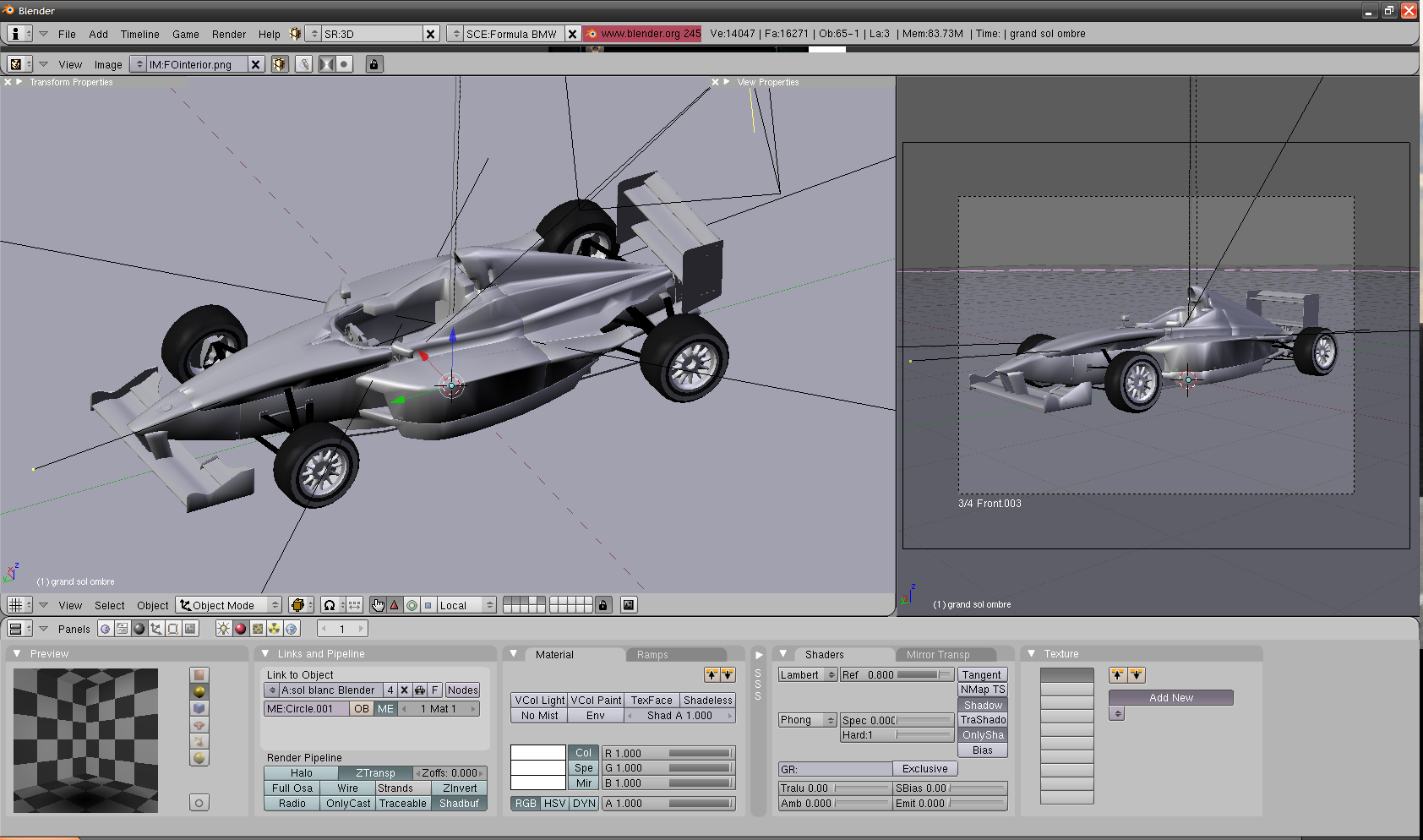Open the SR:3D screen selector arrows
Viewport: 1423px width, 840px height.
point(313,34)
